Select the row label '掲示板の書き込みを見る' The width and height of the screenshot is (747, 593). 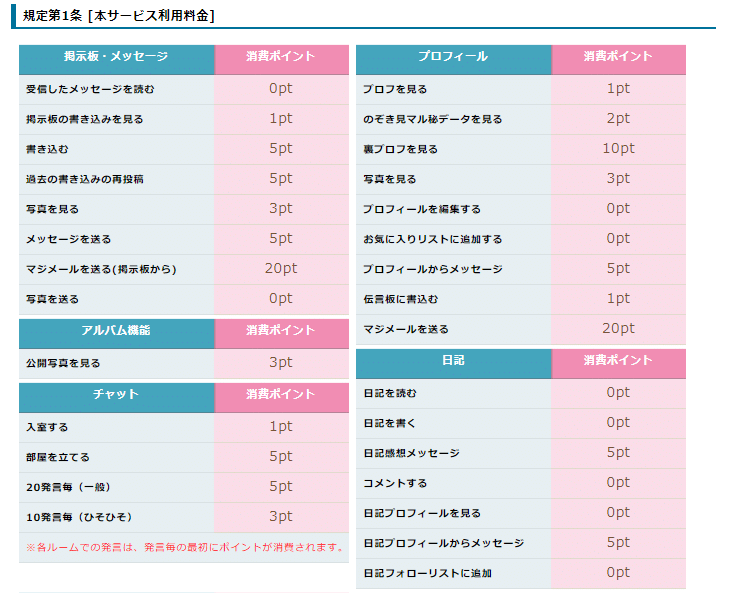point(85,119)
